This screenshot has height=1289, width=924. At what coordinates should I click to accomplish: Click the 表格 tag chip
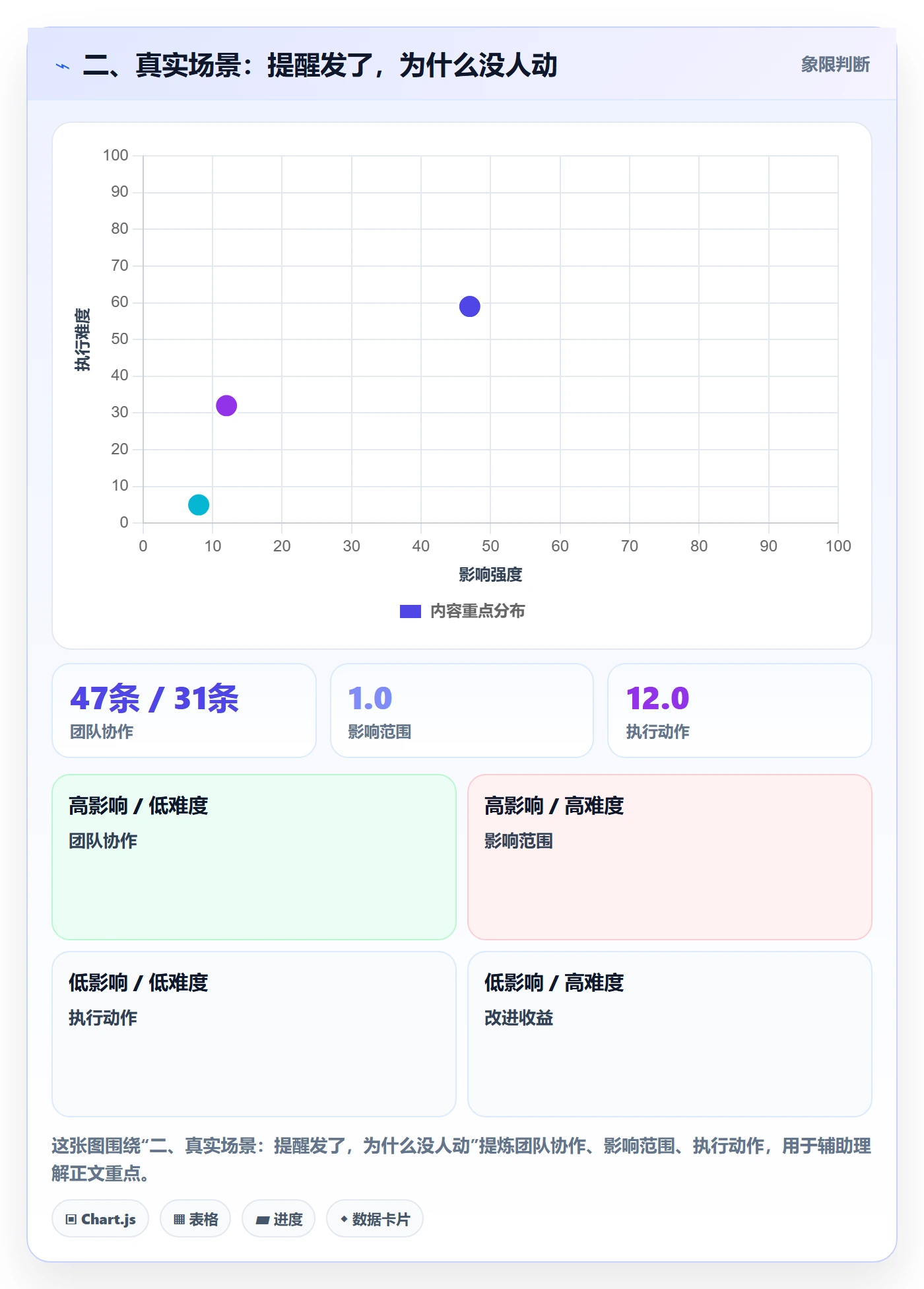point(195,1219)
